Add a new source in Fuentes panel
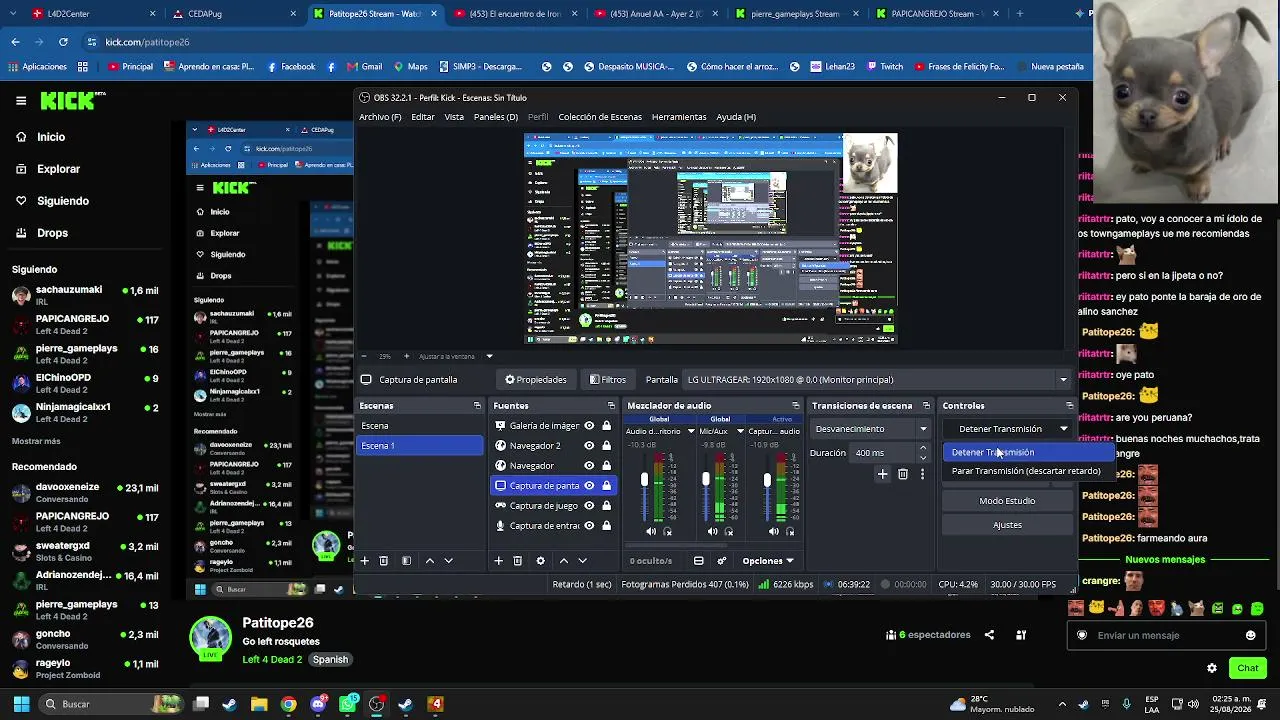Viewport: 1280px width, 720px height. (498, 561)
